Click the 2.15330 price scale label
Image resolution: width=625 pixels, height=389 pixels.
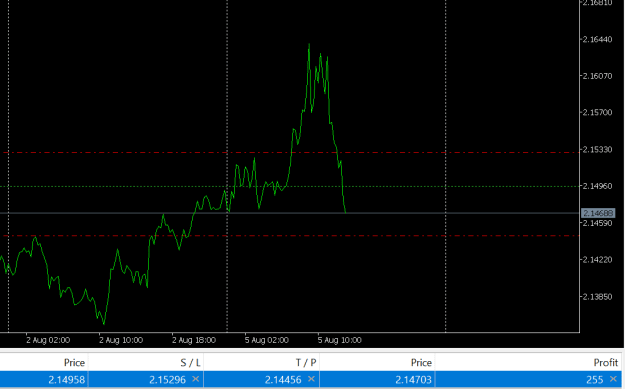(597, 149)
